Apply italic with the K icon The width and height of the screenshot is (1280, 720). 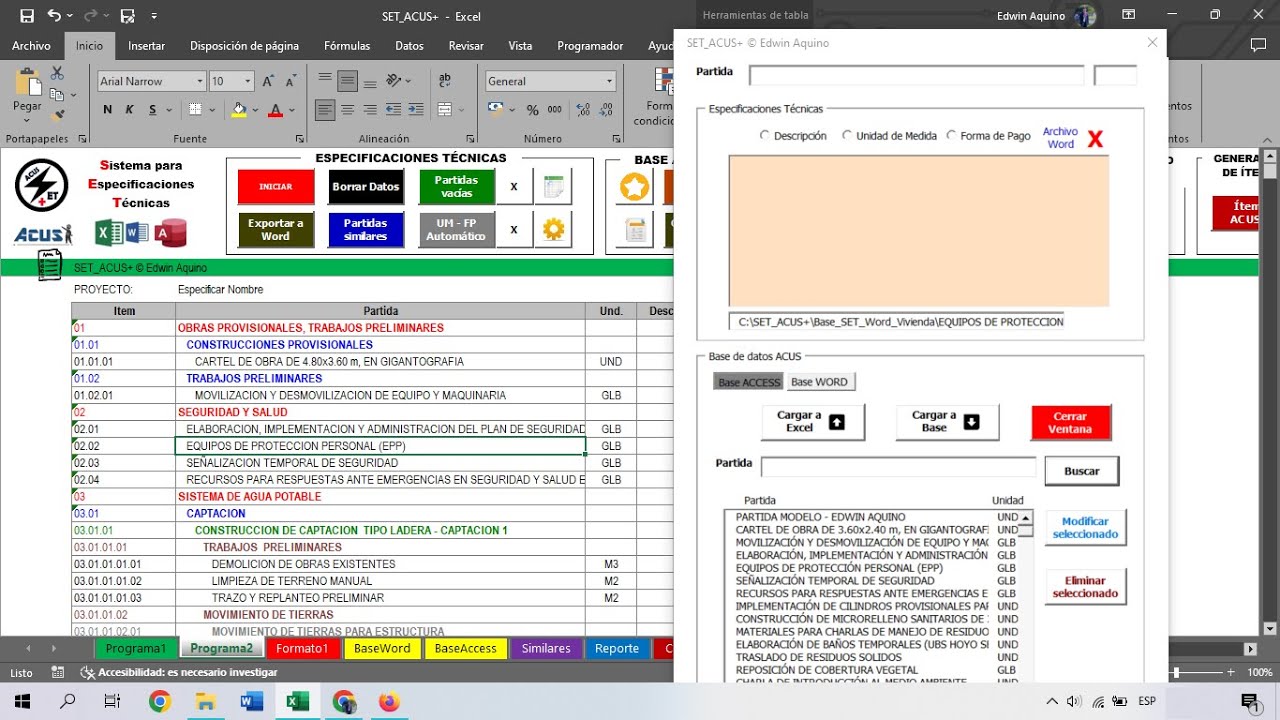click(x=127, y=110)
